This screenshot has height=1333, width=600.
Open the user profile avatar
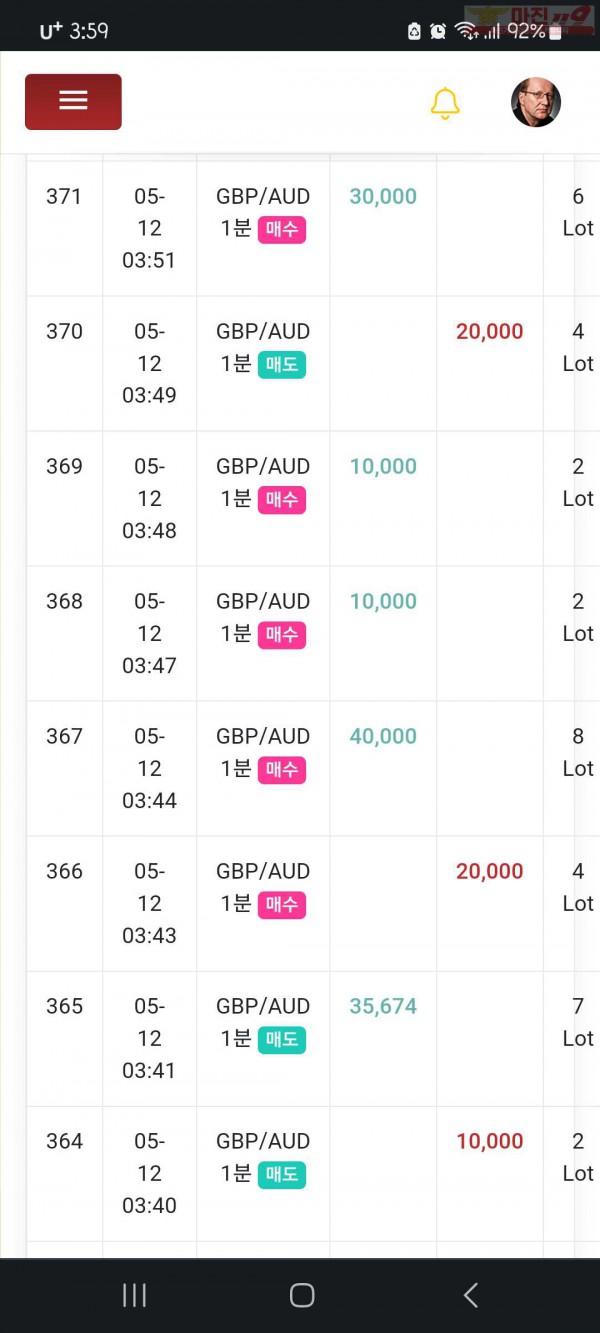[536, 102]
